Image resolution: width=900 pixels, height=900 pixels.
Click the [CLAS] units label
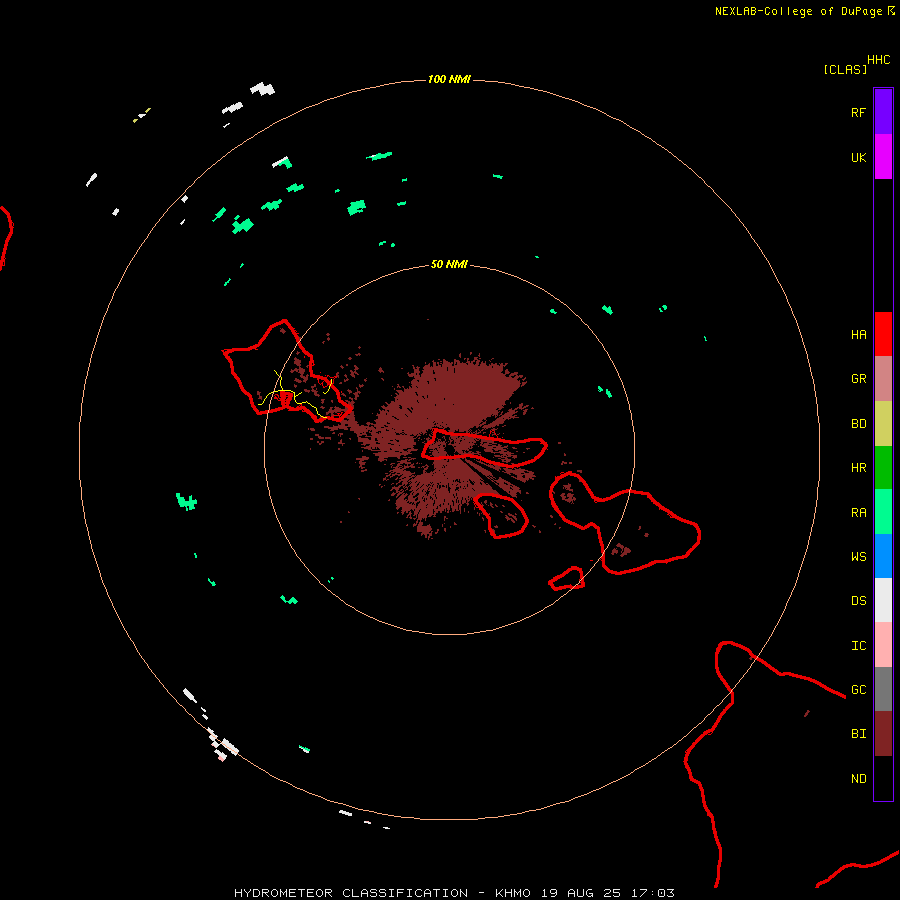(845, 70)
